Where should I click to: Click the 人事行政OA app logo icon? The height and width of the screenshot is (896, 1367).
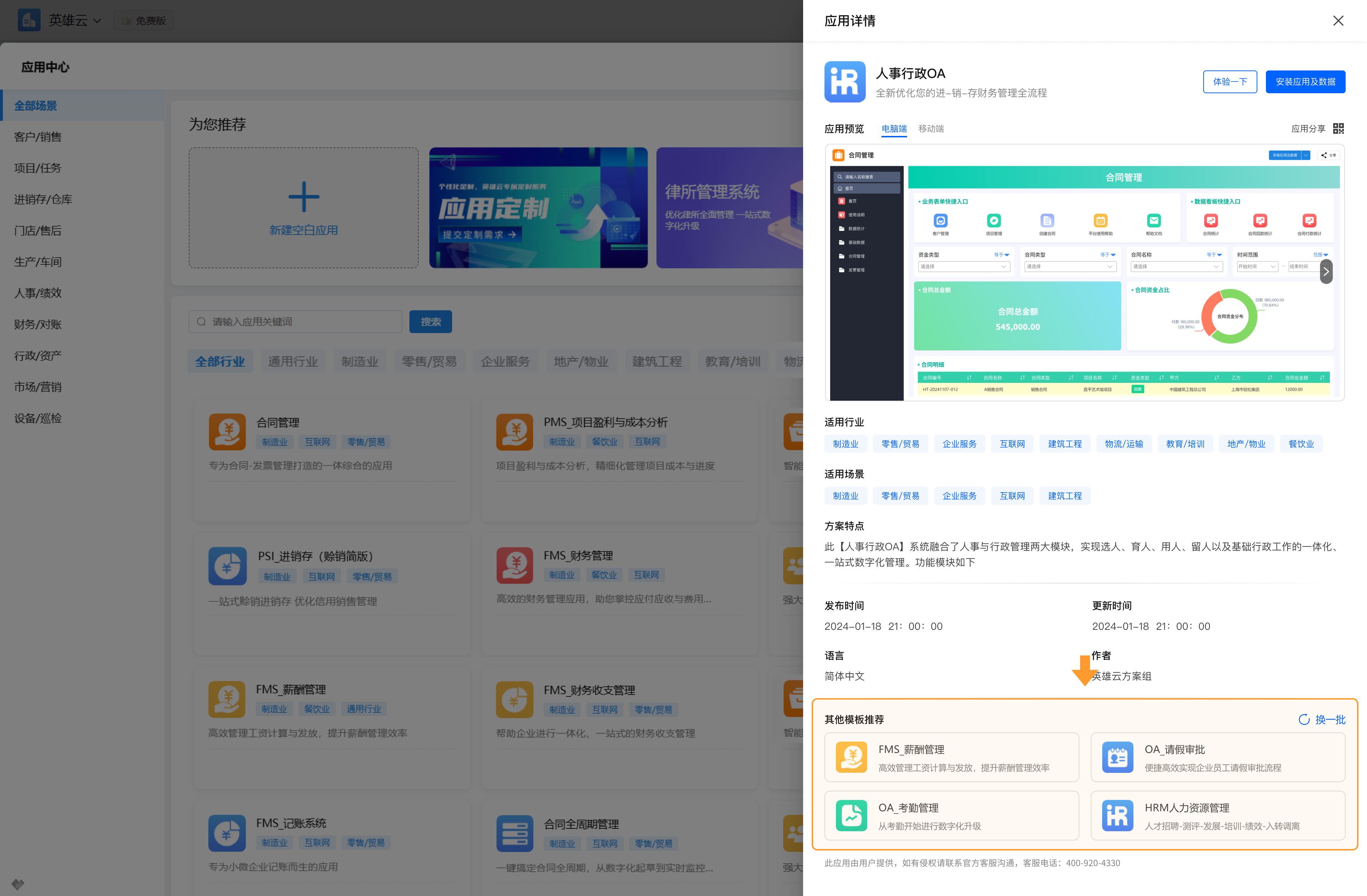844,81
